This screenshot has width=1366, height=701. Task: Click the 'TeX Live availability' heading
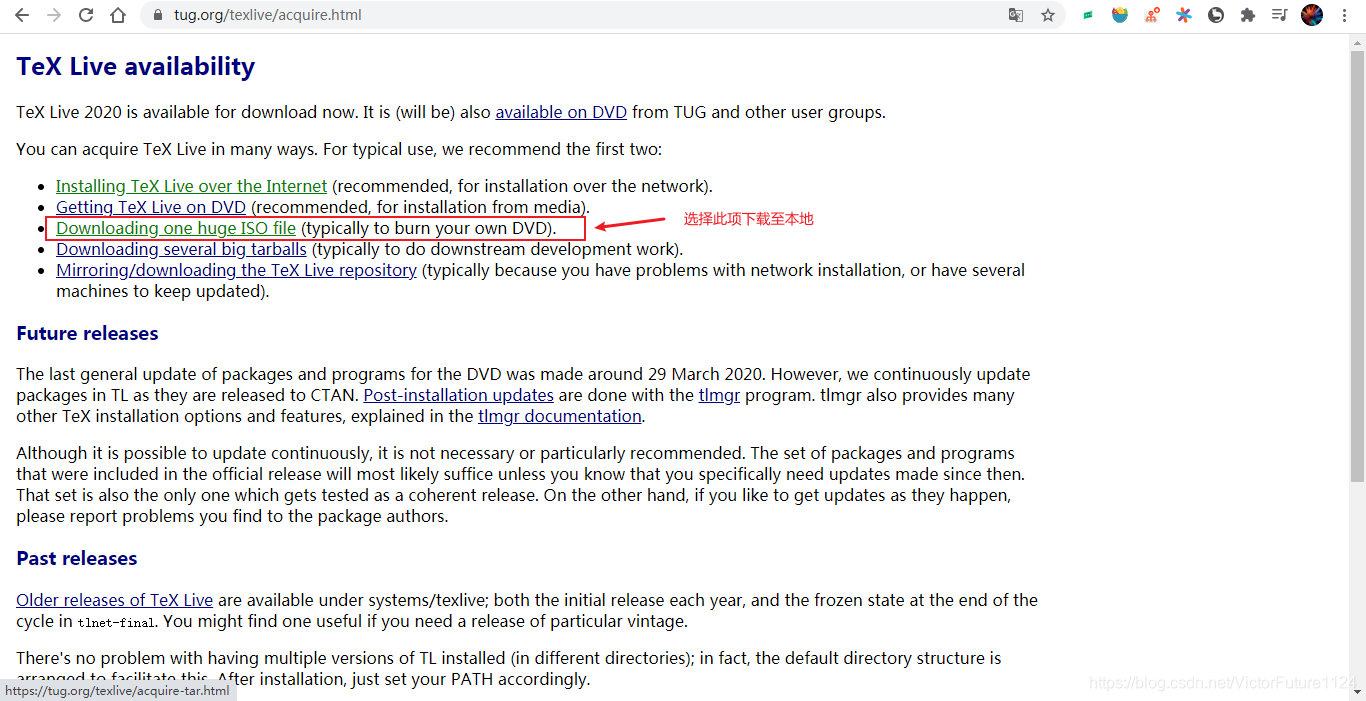(136, 67)
